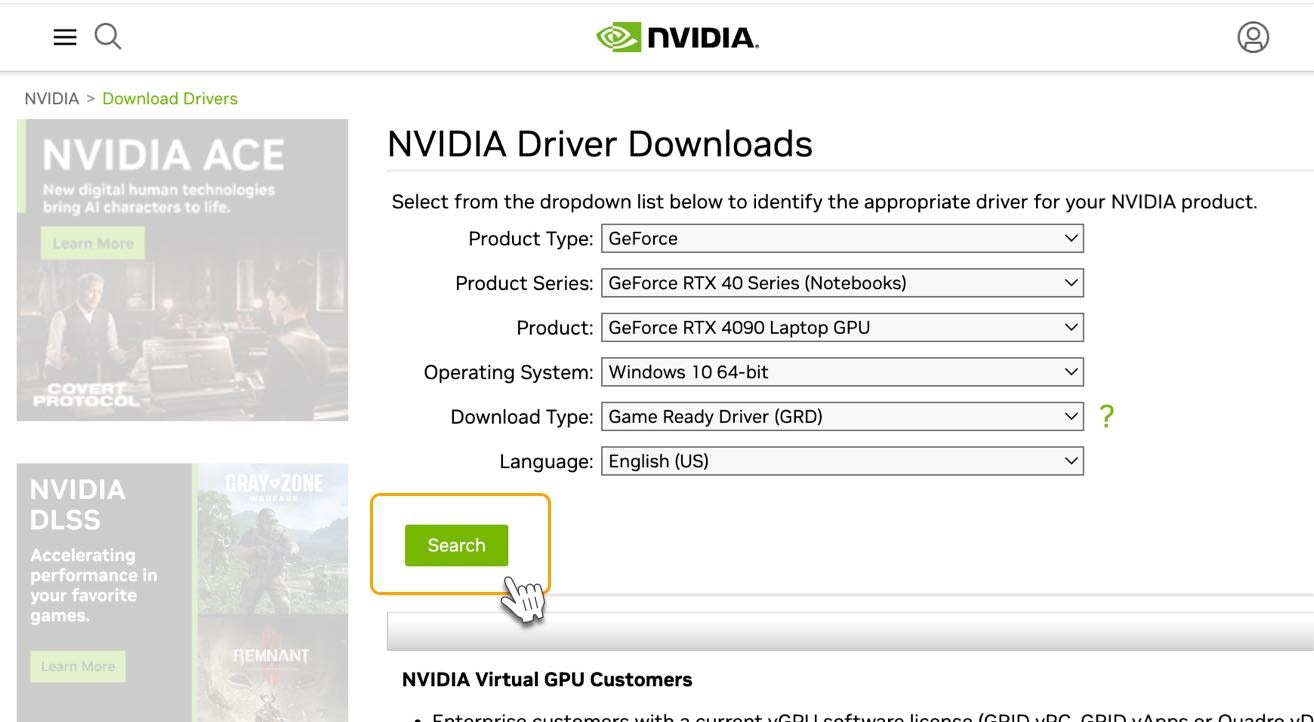Open the user account icon
The width and height of the screenshot is (1314, 722).
[x=1253, y=37]
